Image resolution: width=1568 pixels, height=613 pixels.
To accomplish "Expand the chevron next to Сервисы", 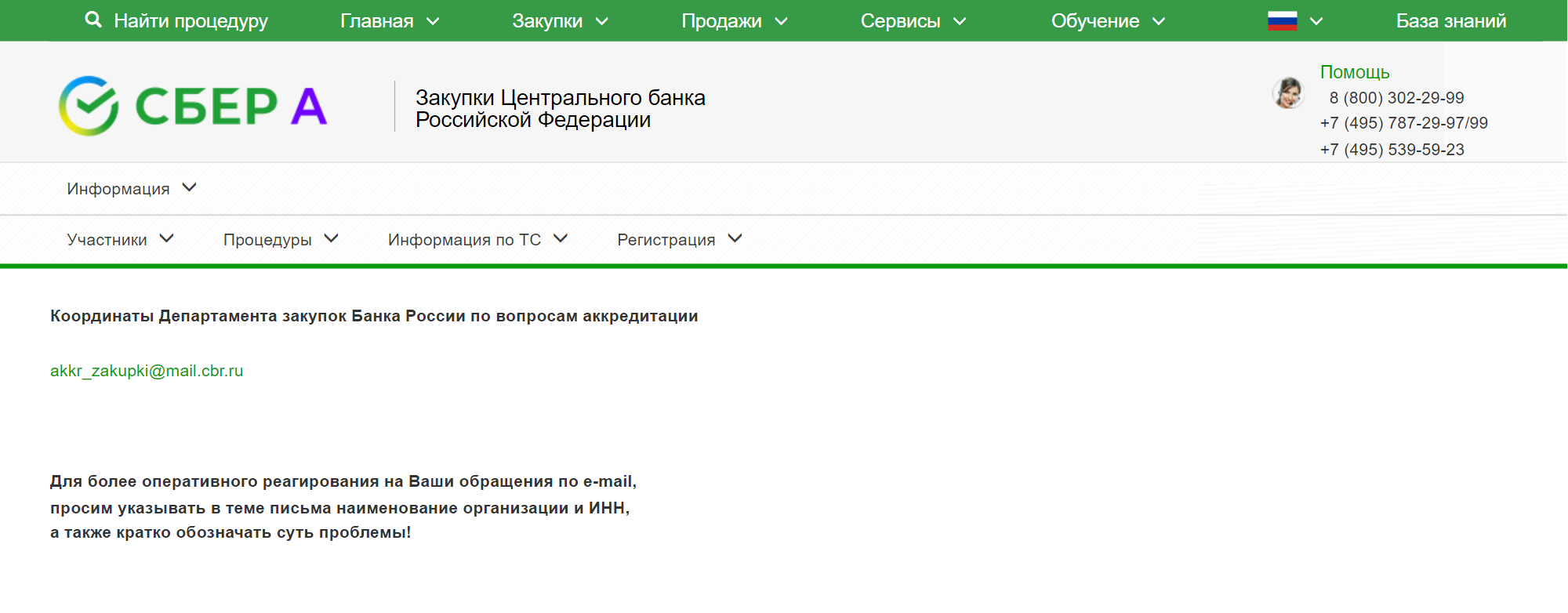I will (x=960, y=22).
